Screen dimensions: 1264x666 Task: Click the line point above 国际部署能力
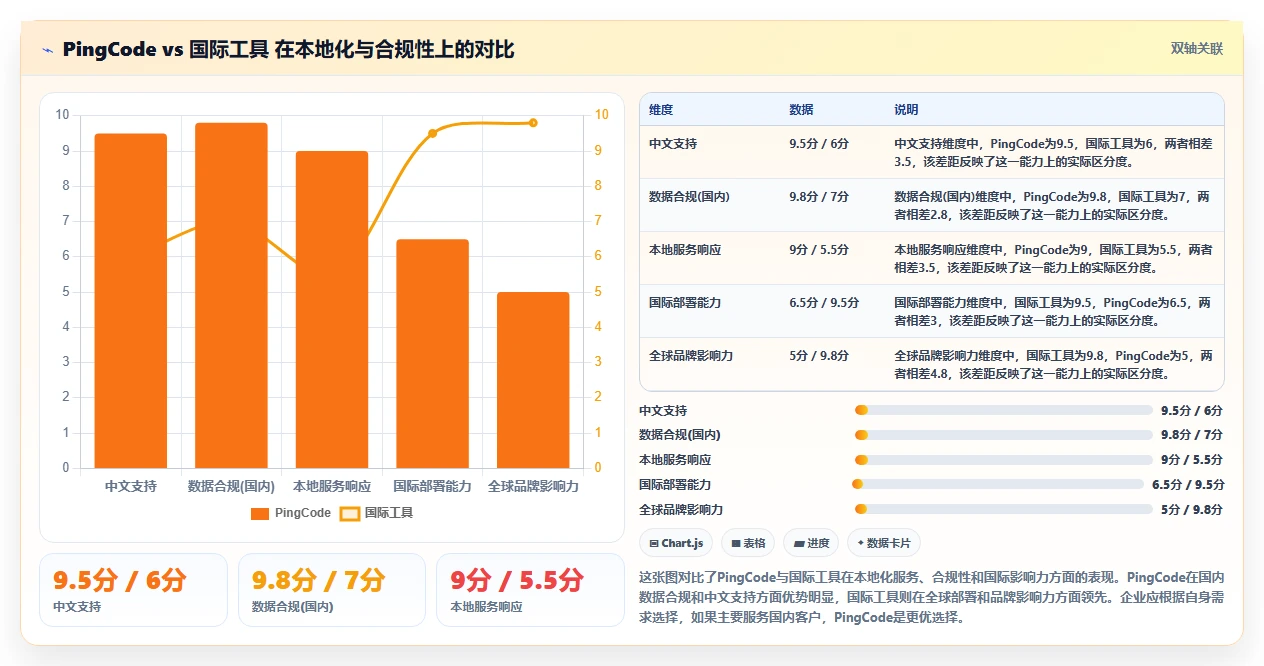[x=432, y=133]
